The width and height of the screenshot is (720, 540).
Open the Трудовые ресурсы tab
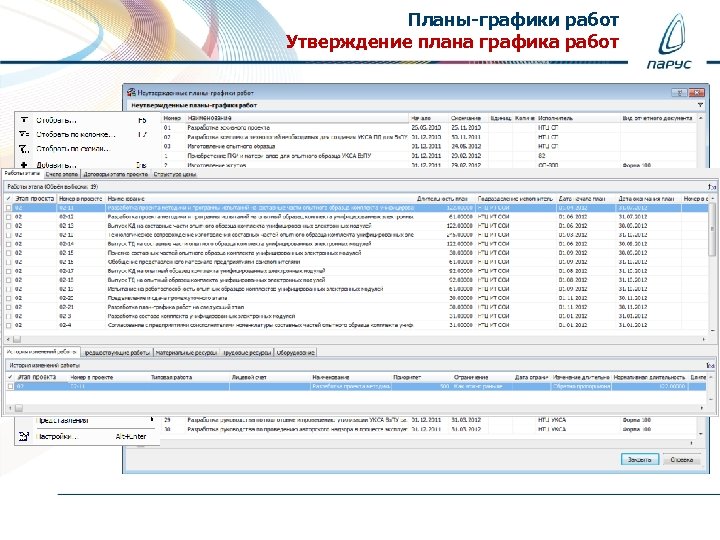[x=247, y=353]
